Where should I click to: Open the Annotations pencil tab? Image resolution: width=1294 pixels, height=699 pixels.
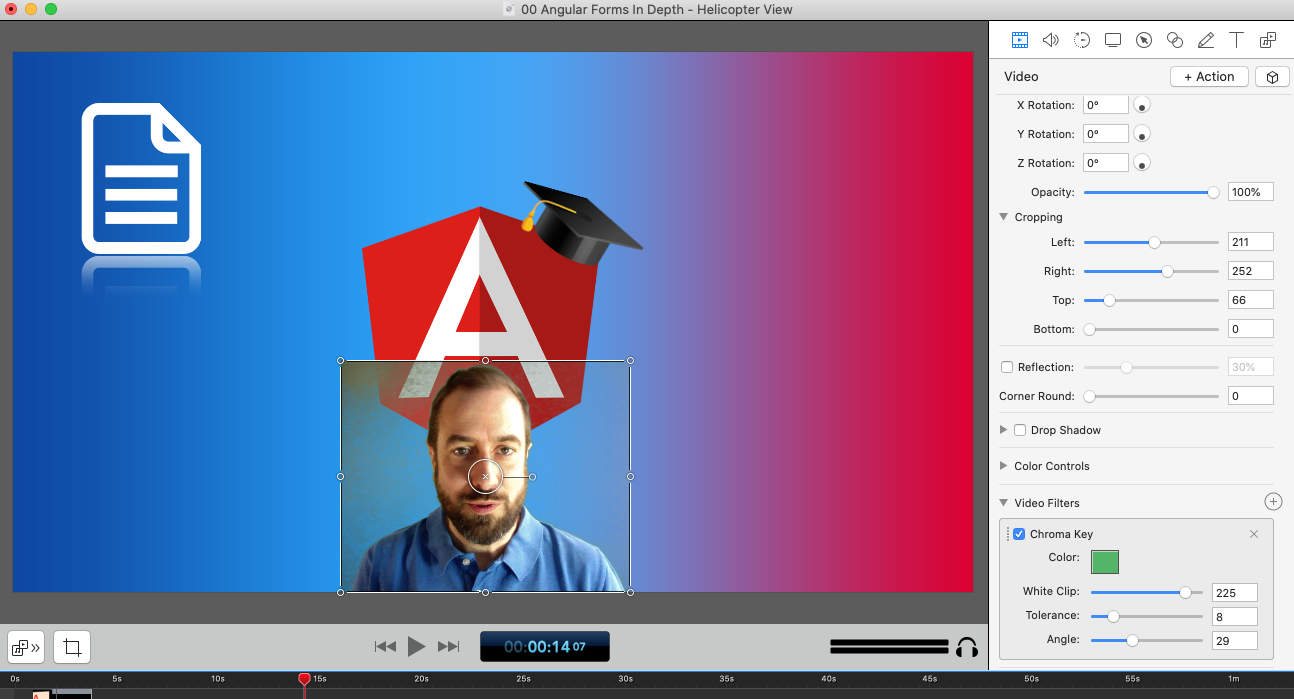pos(1206,40)
